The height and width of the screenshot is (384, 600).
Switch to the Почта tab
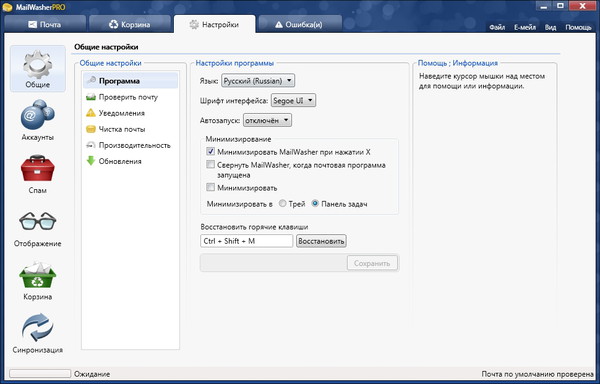pyautogui.click(x=45, y=24)
